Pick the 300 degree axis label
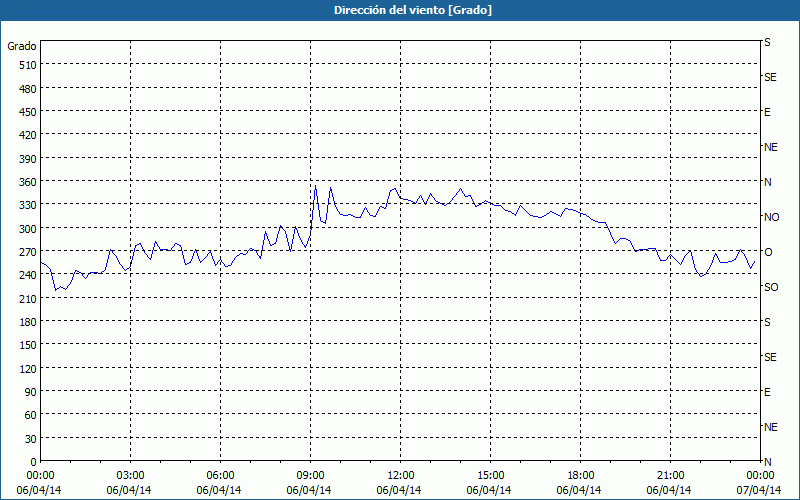 point(29,229)
